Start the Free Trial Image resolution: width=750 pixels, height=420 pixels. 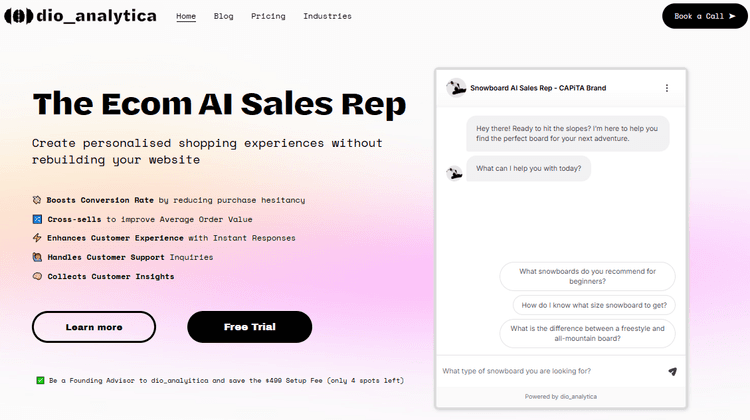[x=249, y=327]
